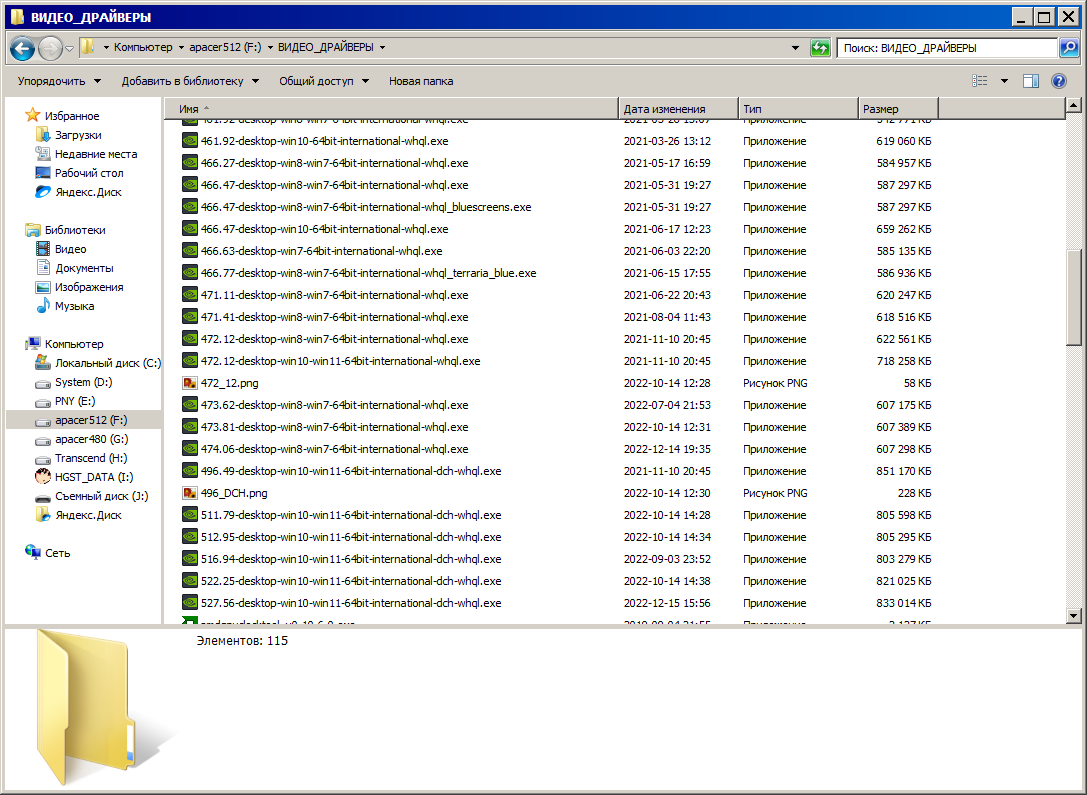Viewport: 1087px width, 795px height.
Task: Select 474.06-desktop-win8-win7 driver file
Action: [334, 449]
